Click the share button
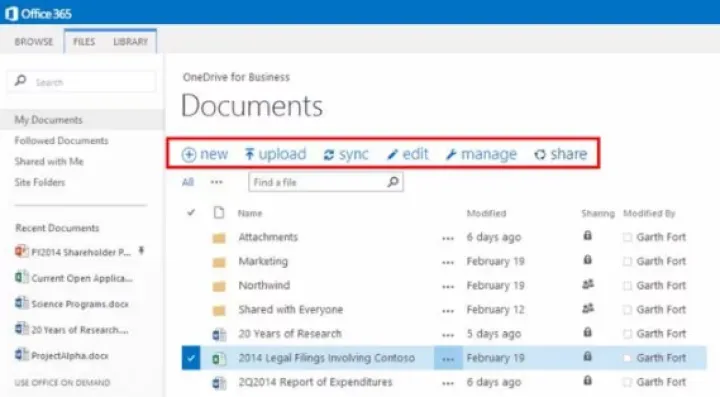The image size is (720, 397). coord(561,154)
